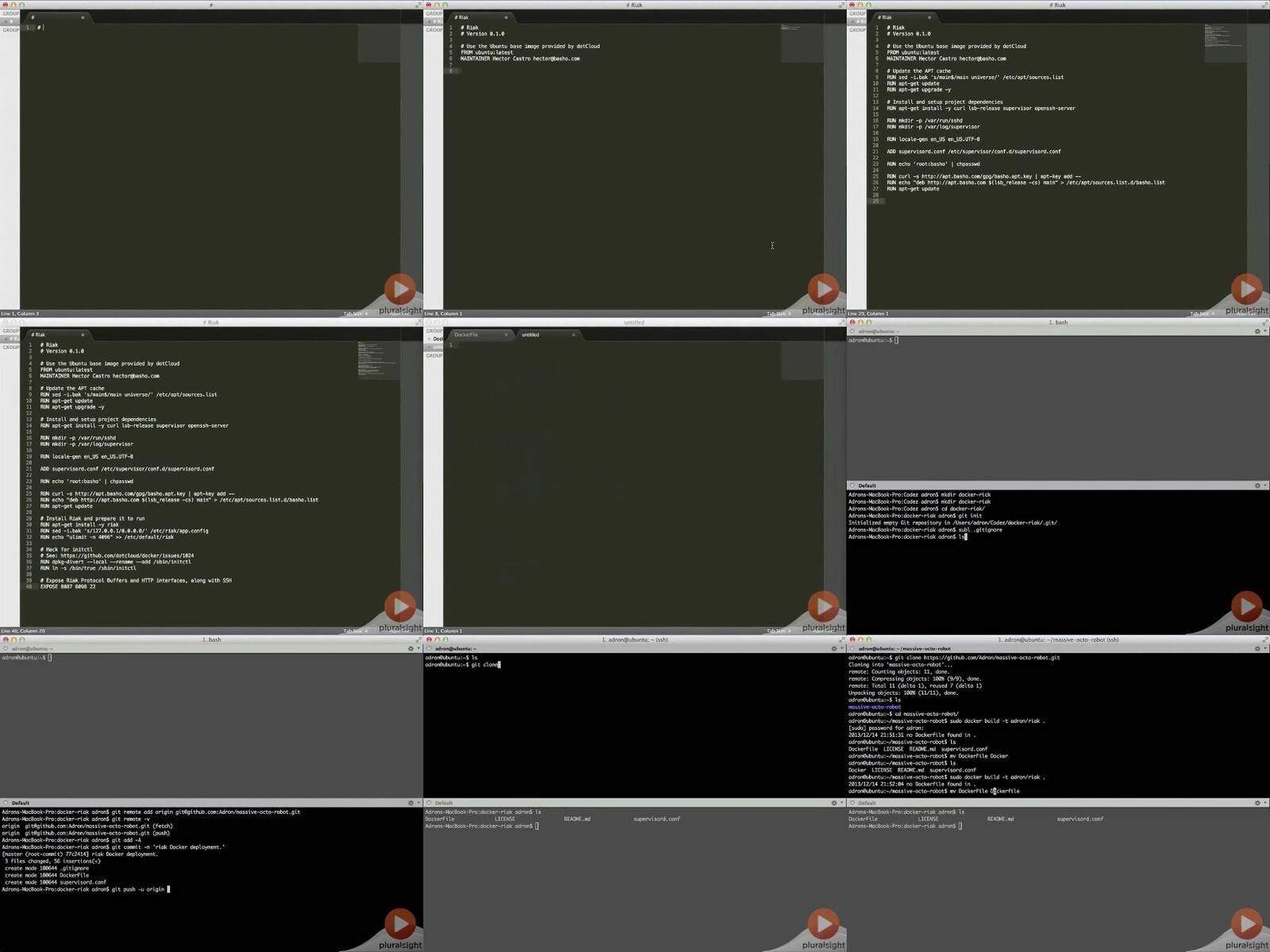1270x952 pixels.
Task: Click the 'Line 29, Column 1' status bar text
Action: pyautogui.click(x=868, y=313)
